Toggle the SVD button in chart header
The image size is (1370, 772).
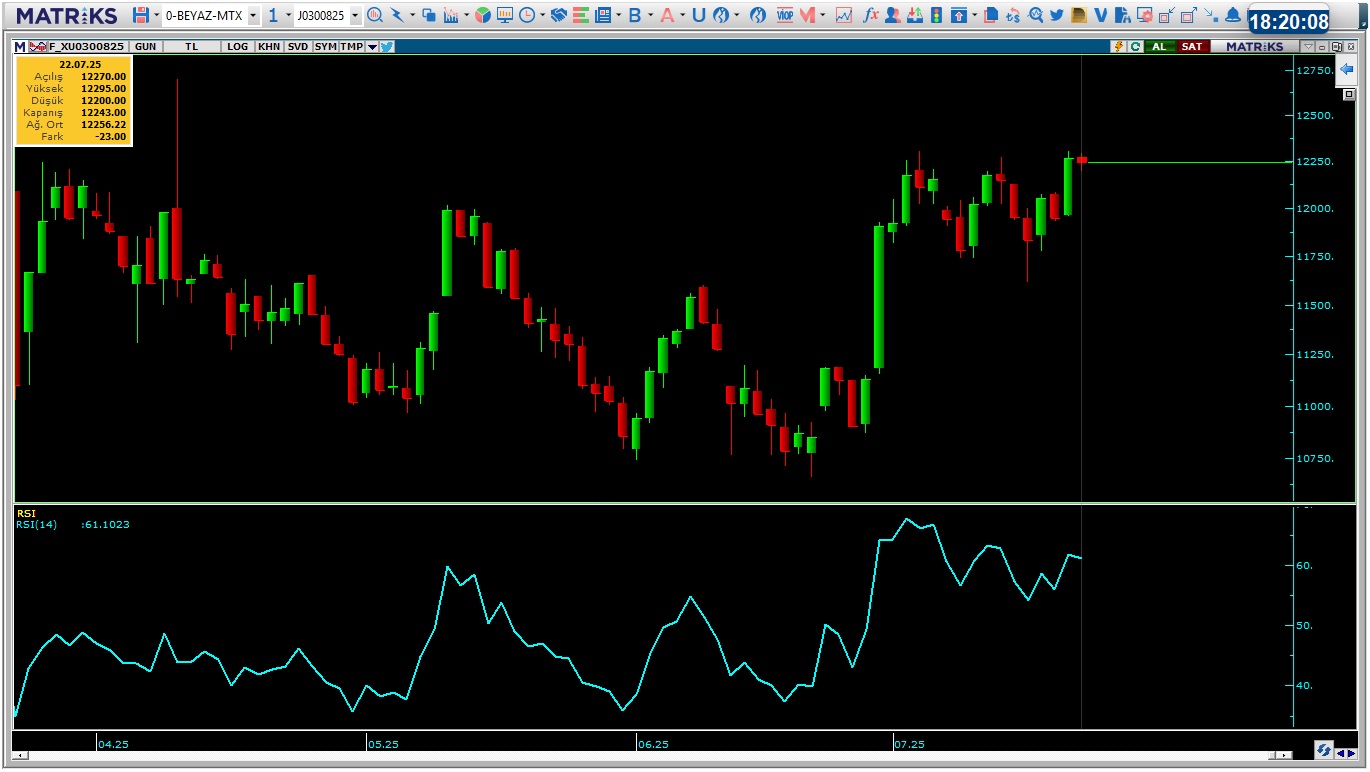[x=298, y=47]
